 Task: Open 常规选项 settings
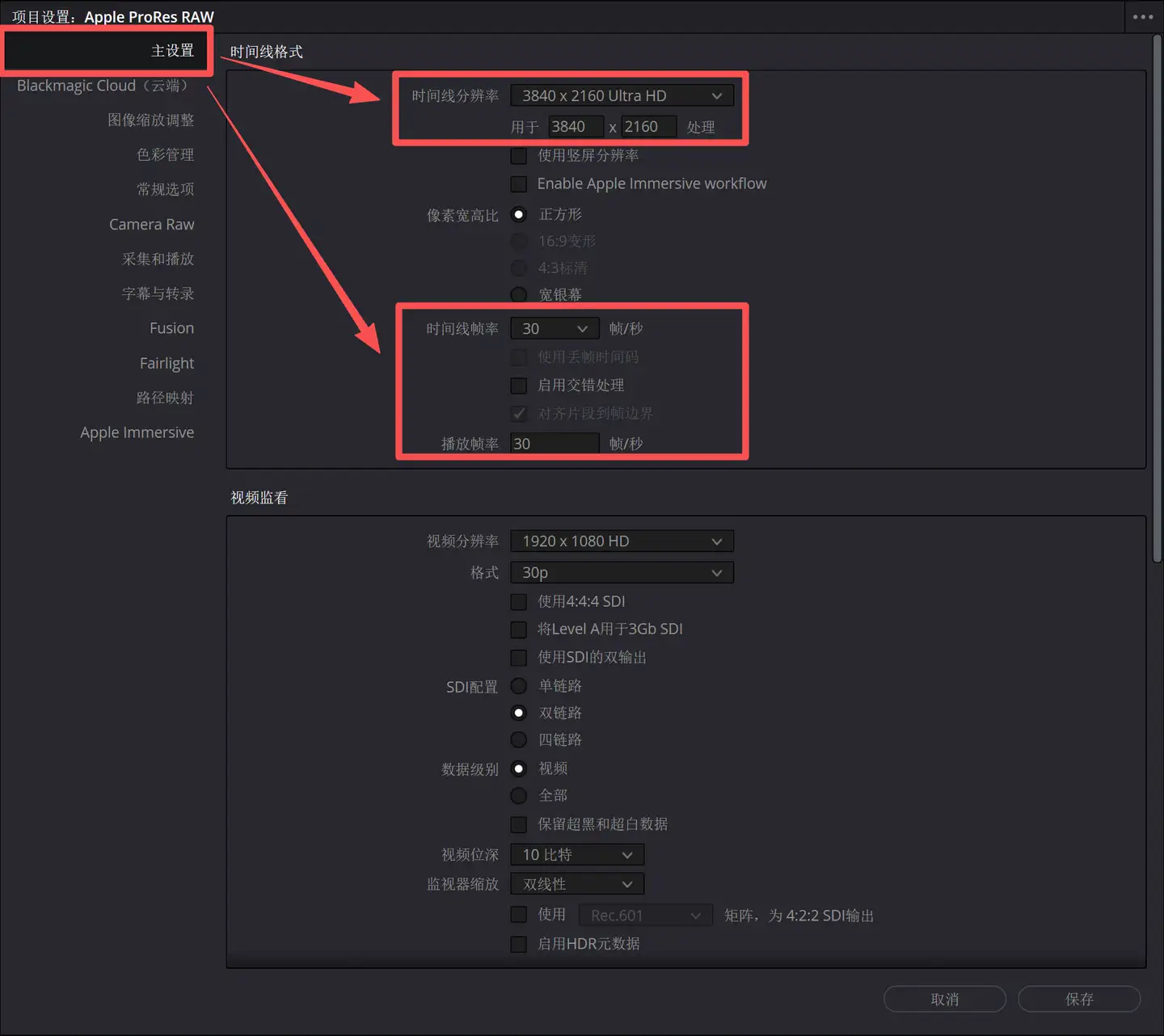tap(165, 190)
